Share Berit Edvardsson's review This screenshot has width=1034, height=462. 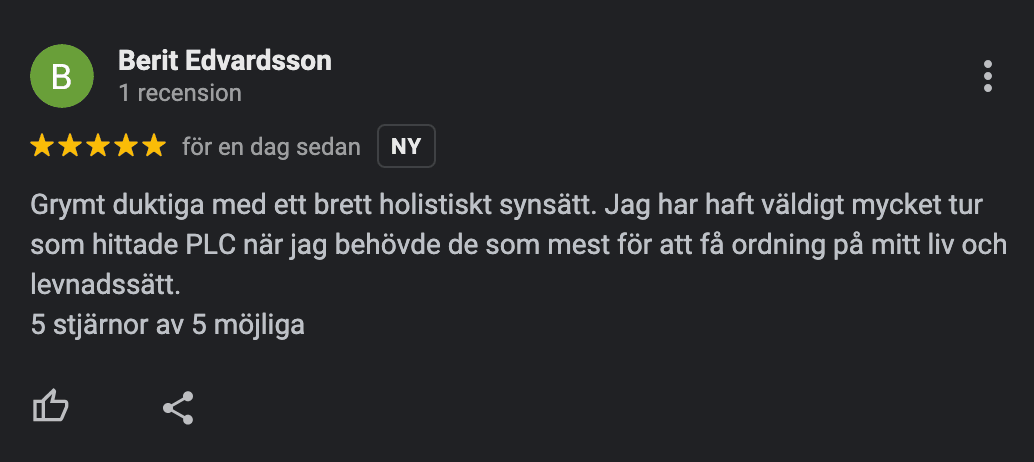pos(178,408)
